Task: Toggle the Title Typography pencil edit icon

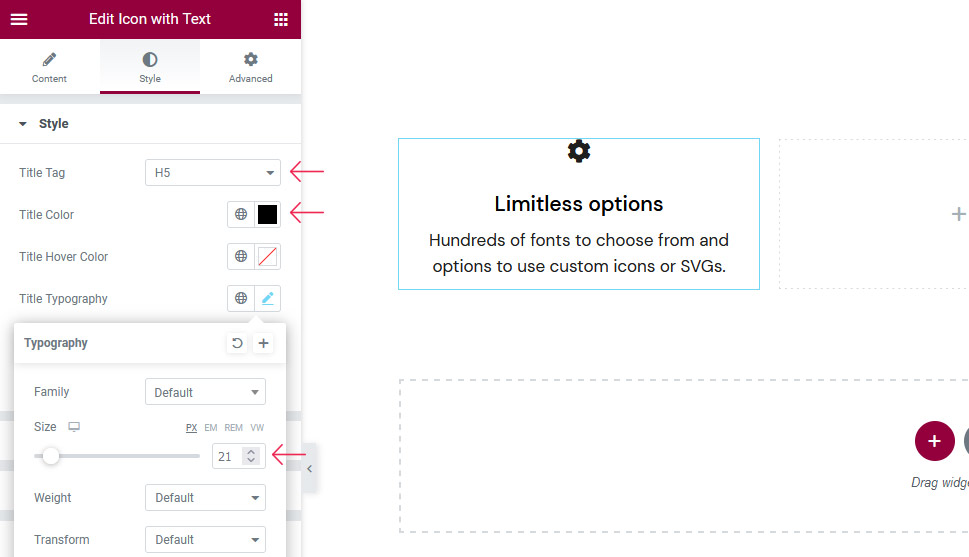Action: click(x=268, y=298)
